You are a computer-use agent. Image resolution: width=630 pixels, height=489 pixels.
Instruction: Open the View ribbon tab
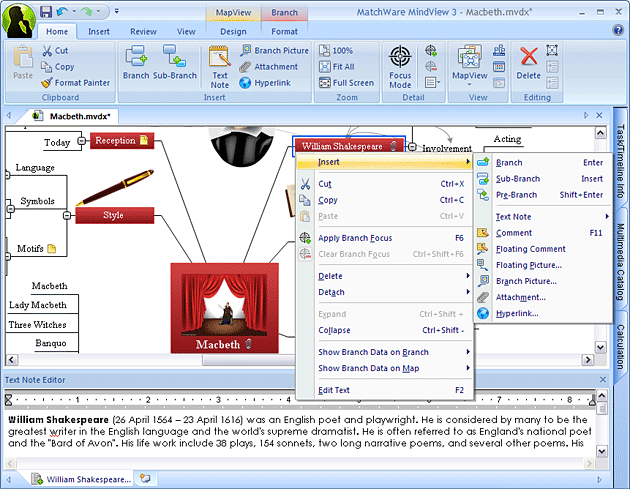[186, 31]
